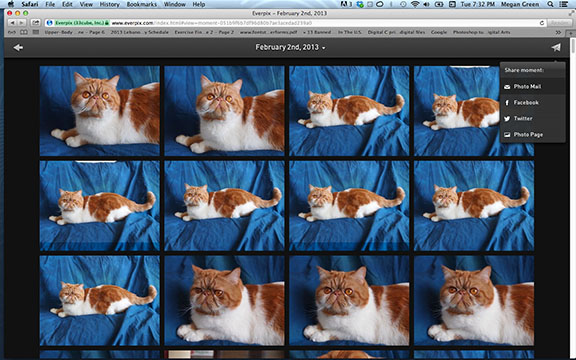This screenshot has height=360, width=576.
Task: Open Reading List glasses icon
Action: [12, 32]
